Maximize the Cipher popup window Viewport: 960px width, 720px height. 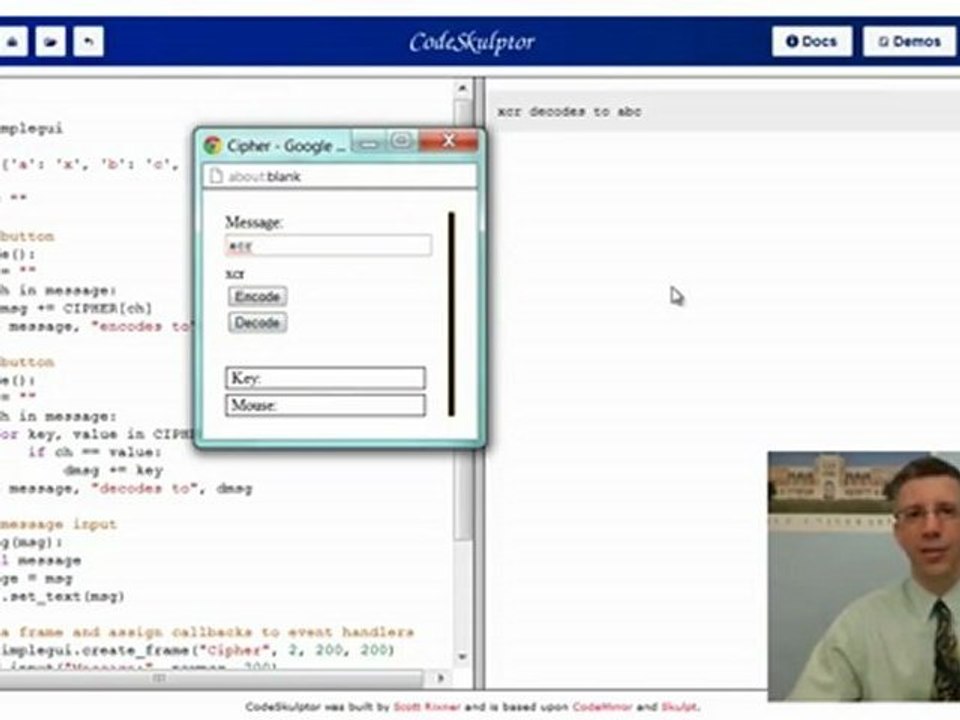[x=402, y=142]
